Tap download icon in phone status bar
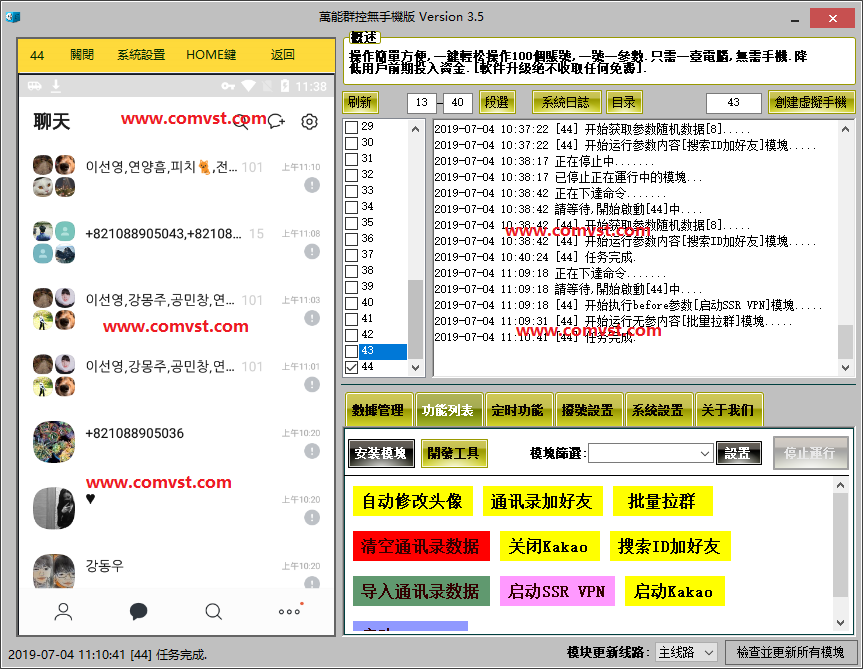Viewport: 863px width, 669px height. pos(56,86)
